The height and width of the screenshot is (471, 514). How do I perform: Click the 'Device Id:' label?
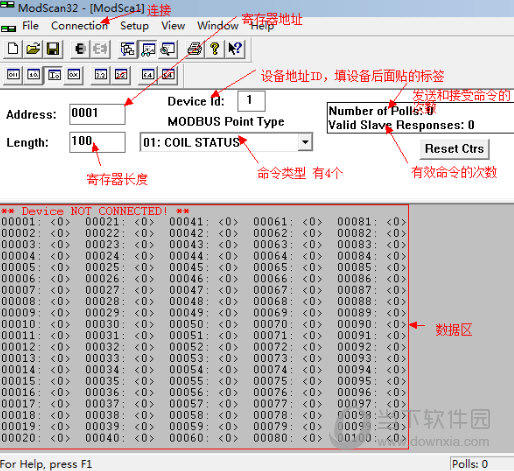click(x=196, y=101)
